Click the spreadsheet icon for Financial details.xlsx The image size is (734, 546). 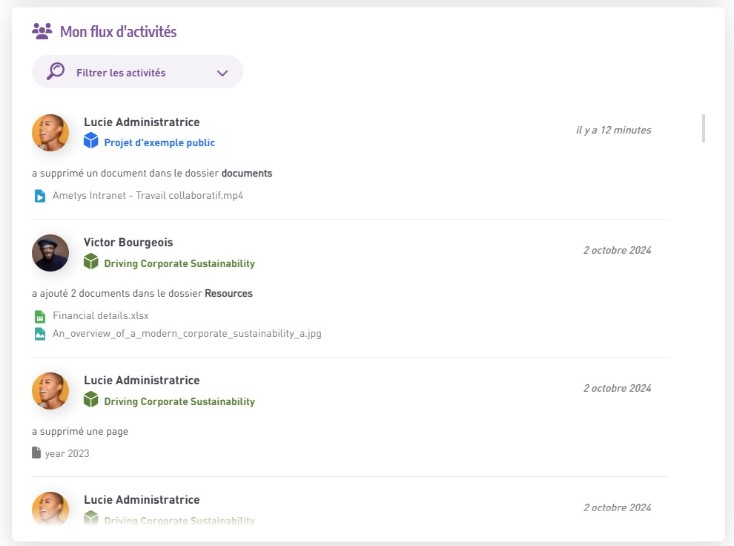pyautogui.click(x=40, y=316)
